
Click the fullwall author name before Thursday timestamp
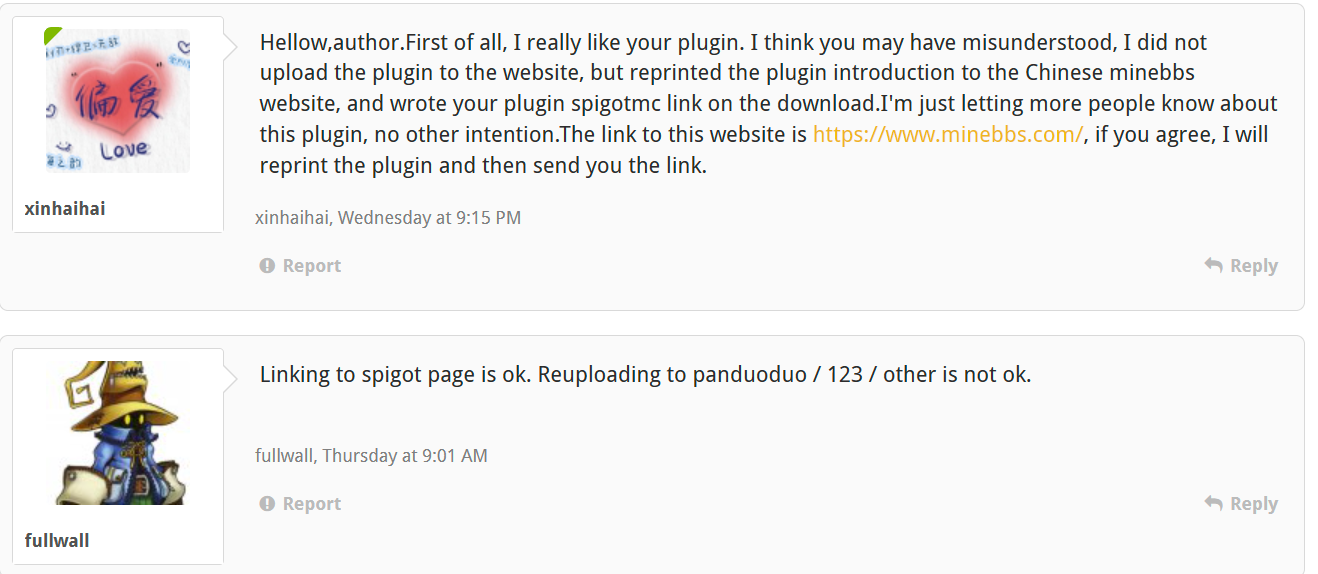click(x=285, y=456)
